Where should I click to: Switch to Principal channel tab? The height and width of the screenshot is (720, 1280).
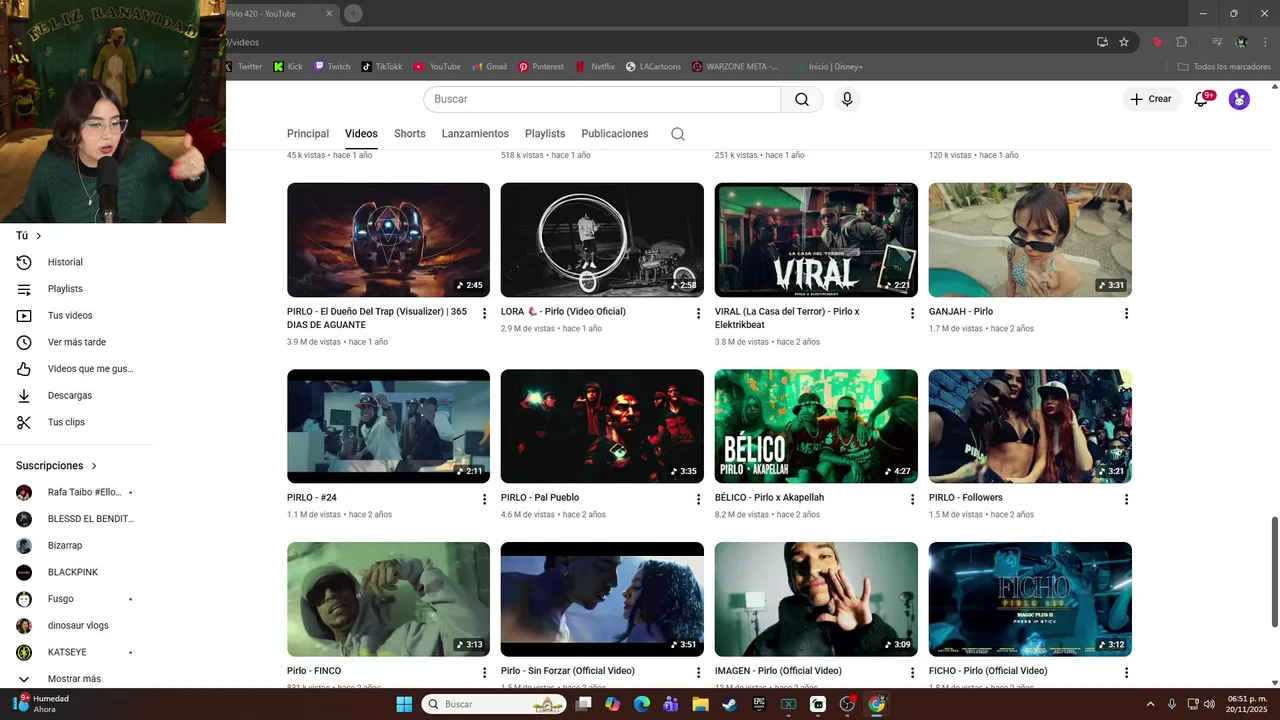(308, 134)
